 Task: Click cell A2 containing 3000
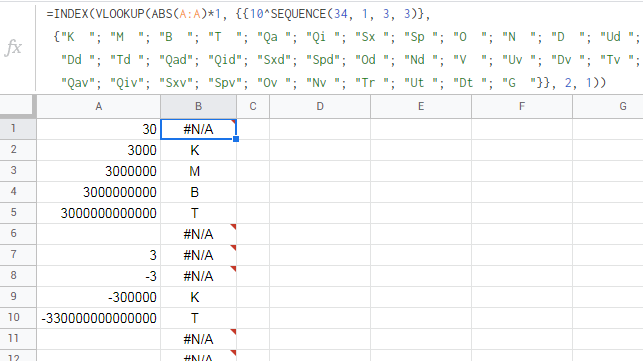pyautogui.click(x=98, y=150)
